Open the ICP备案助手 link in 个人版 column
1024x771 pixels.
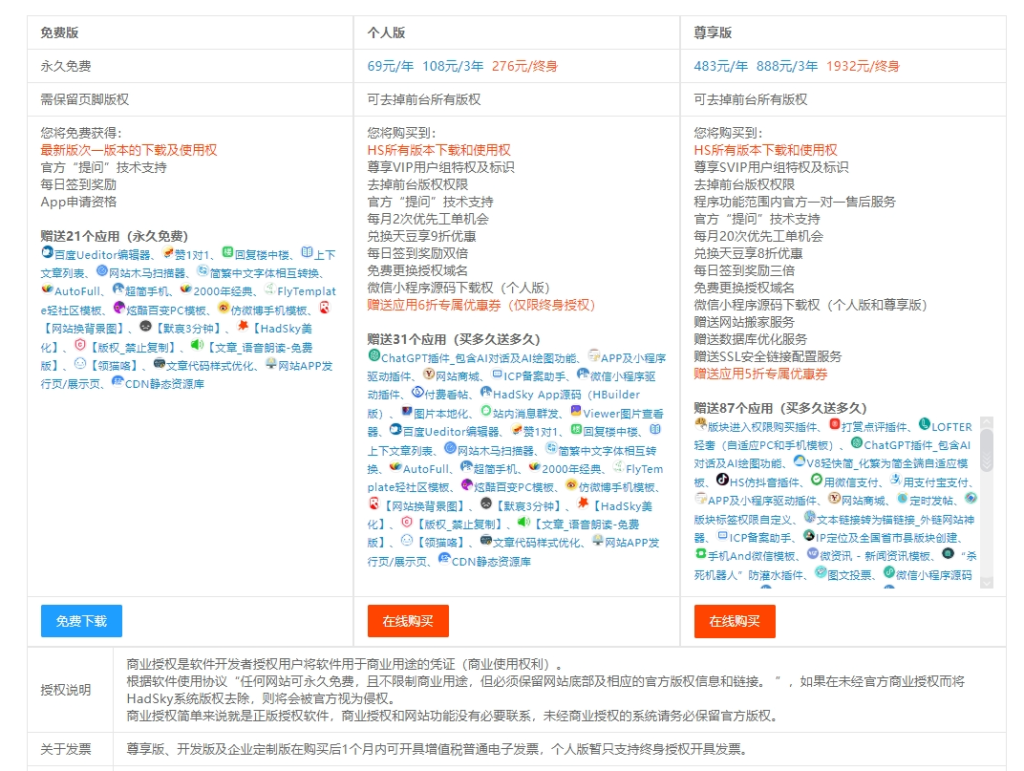coord(534,376)
